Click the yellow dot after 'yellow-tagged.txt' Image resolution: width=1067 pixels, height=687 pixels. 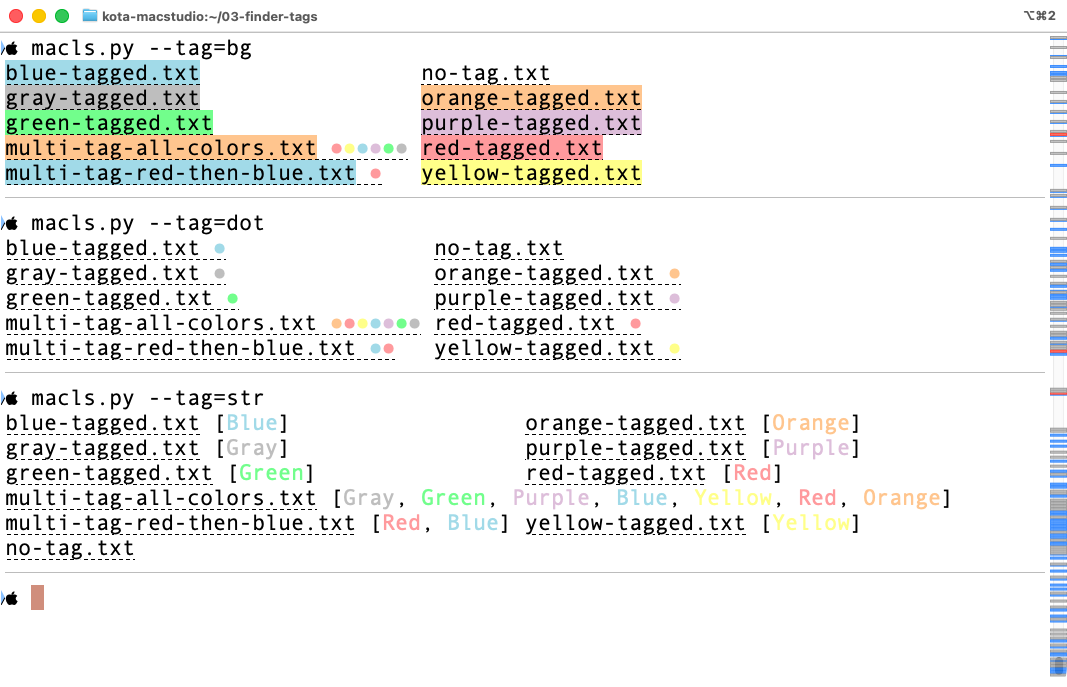[674, 349]
